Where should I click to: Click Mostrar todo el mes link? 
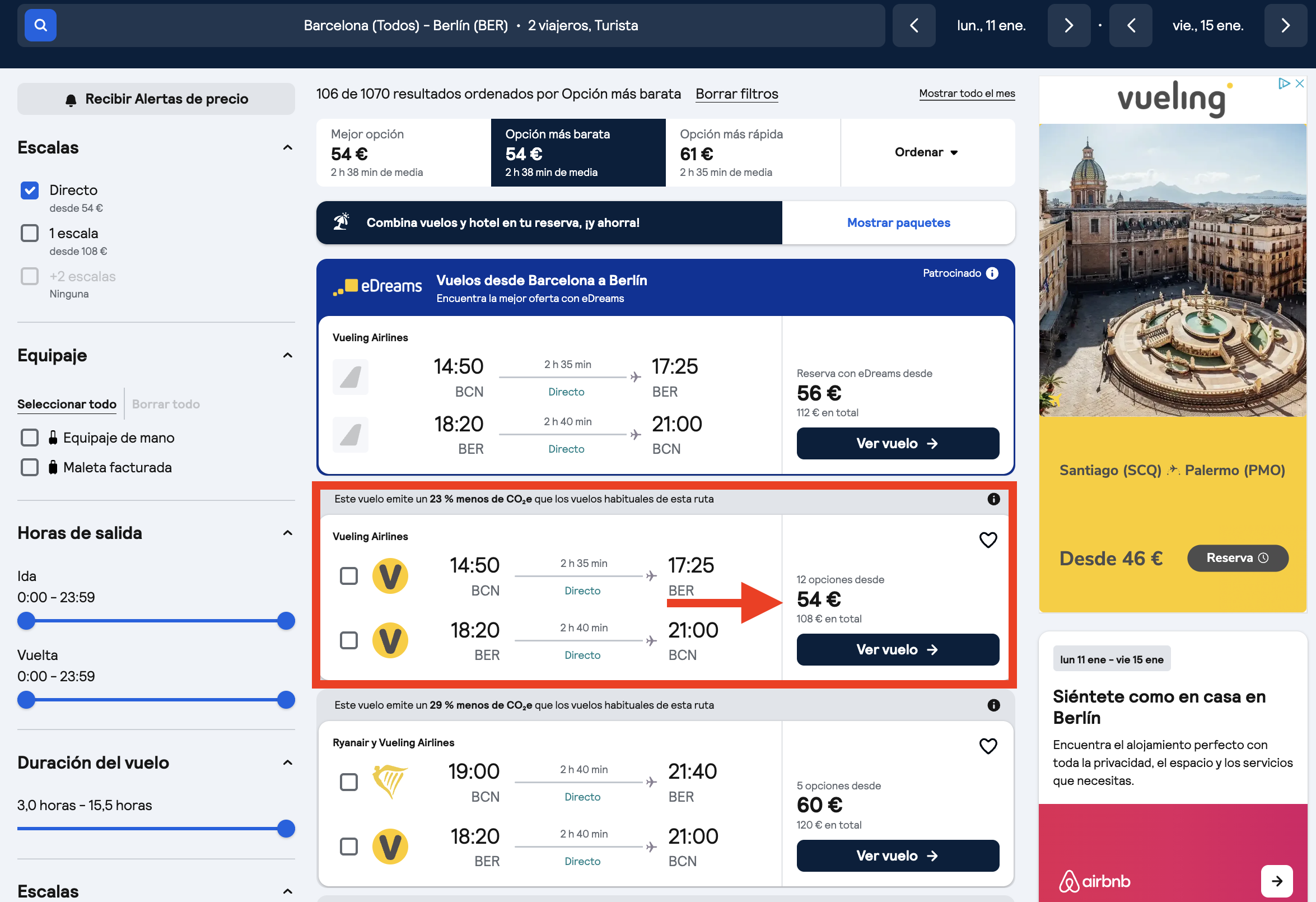(967, 94)
